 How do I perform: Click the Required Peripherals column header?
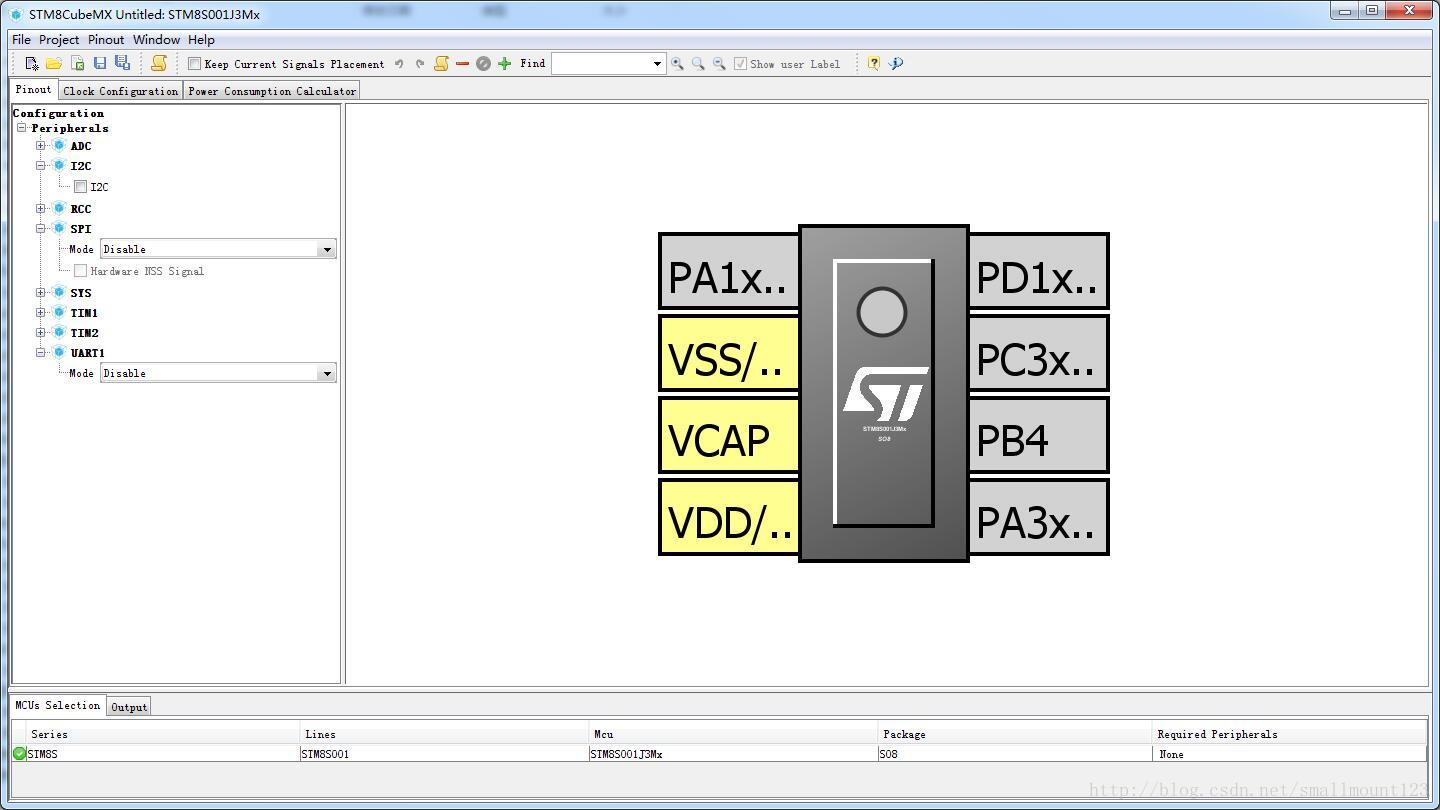pyautogui.click(x=1289, y=734)
